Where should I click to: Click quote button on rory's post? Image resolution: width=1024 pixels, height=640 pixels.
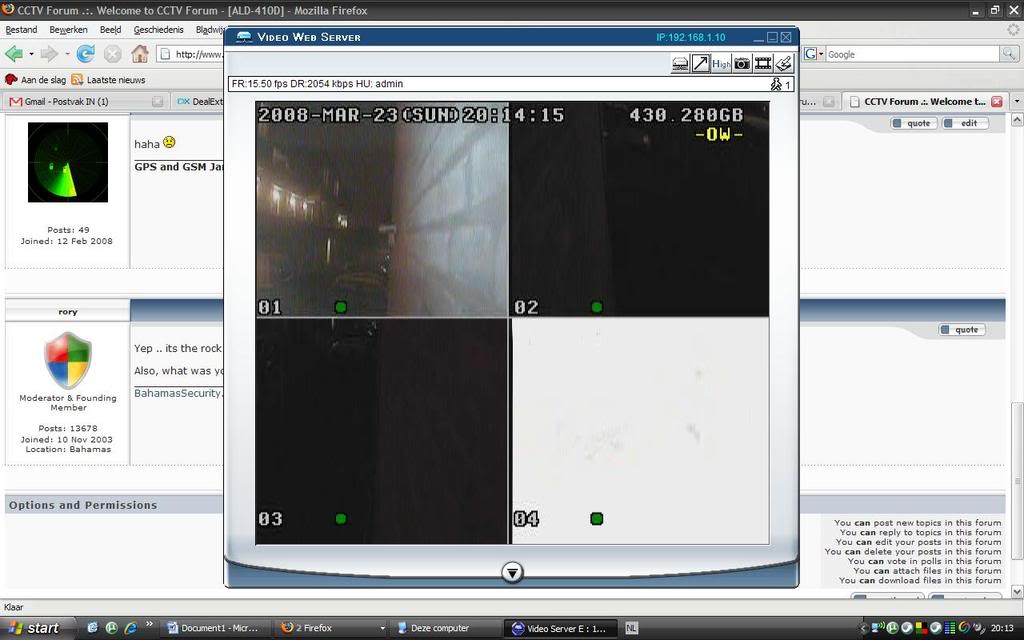(x=961, y=330)
